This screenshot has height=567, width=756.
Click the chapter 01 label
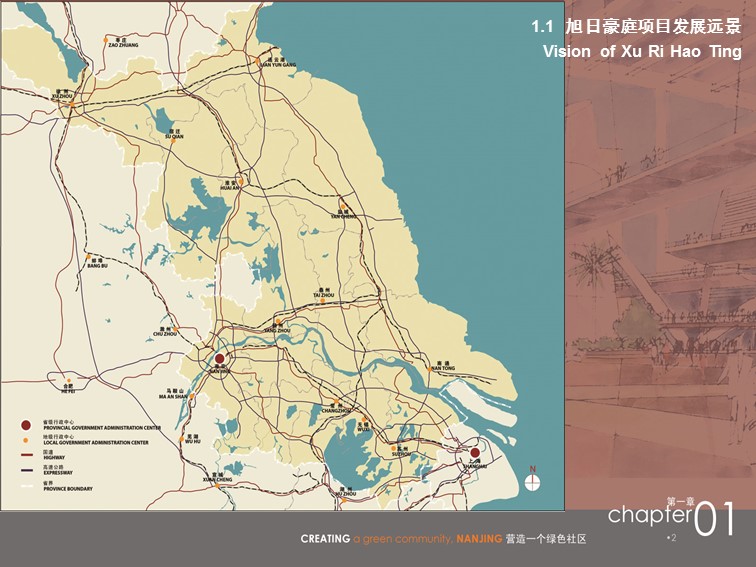[673, 517]
